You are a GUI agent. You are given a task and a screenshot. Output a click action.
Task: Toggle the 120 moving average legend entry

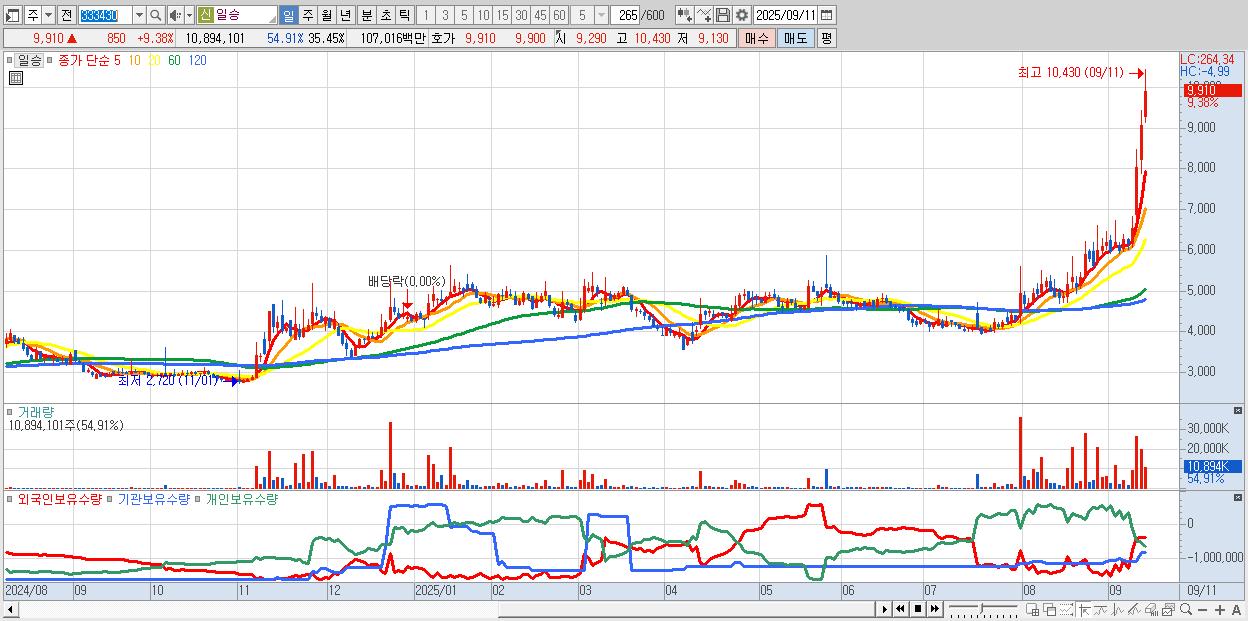pyautogui.click(x=197, y=60)
